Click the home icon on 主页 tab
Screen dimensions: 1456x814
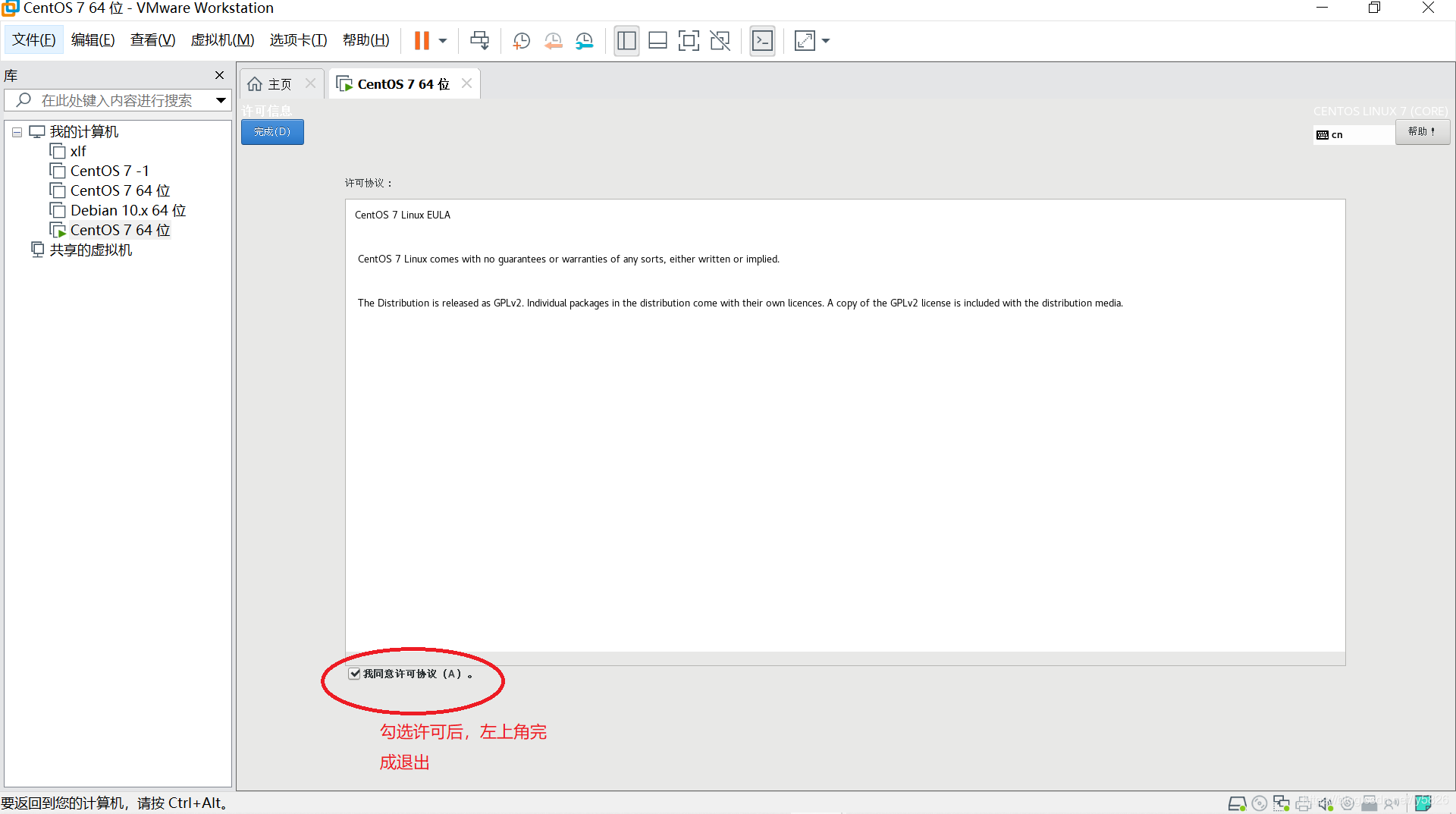(255, 84)
